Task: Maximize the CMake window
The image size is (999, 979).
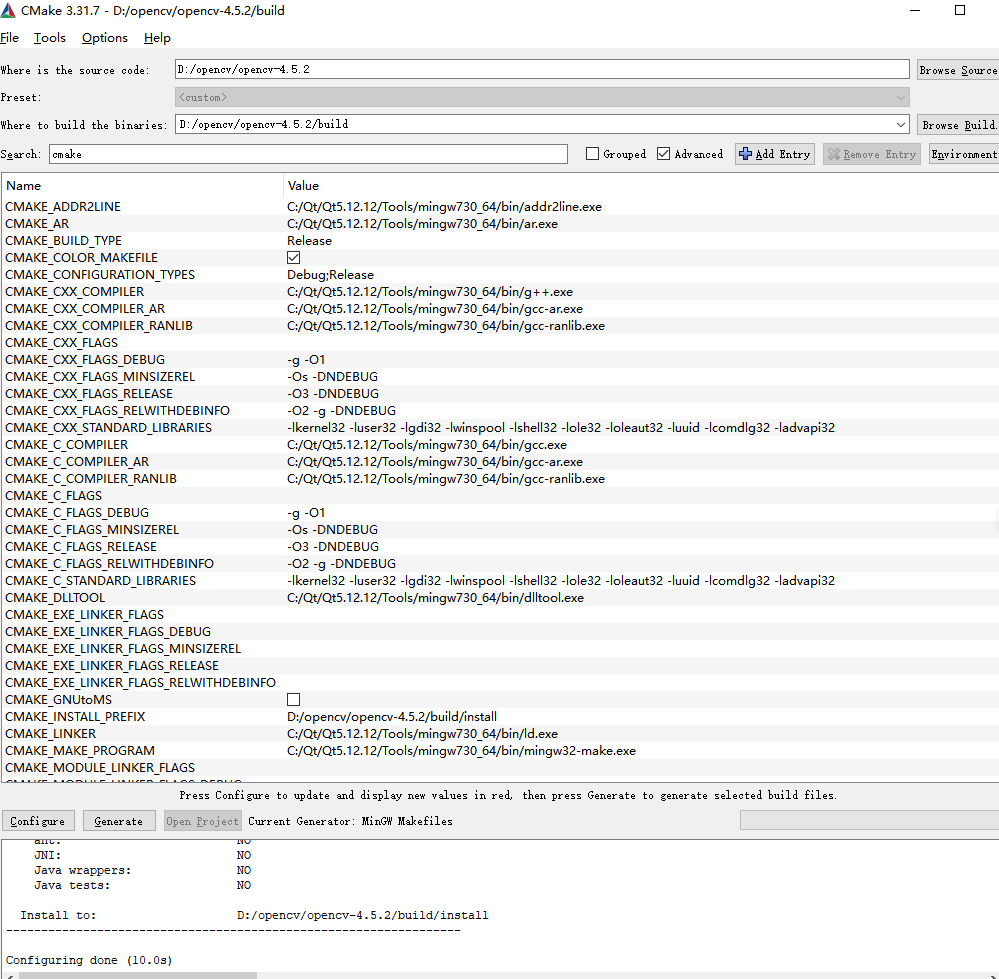Action: point(959,10)
